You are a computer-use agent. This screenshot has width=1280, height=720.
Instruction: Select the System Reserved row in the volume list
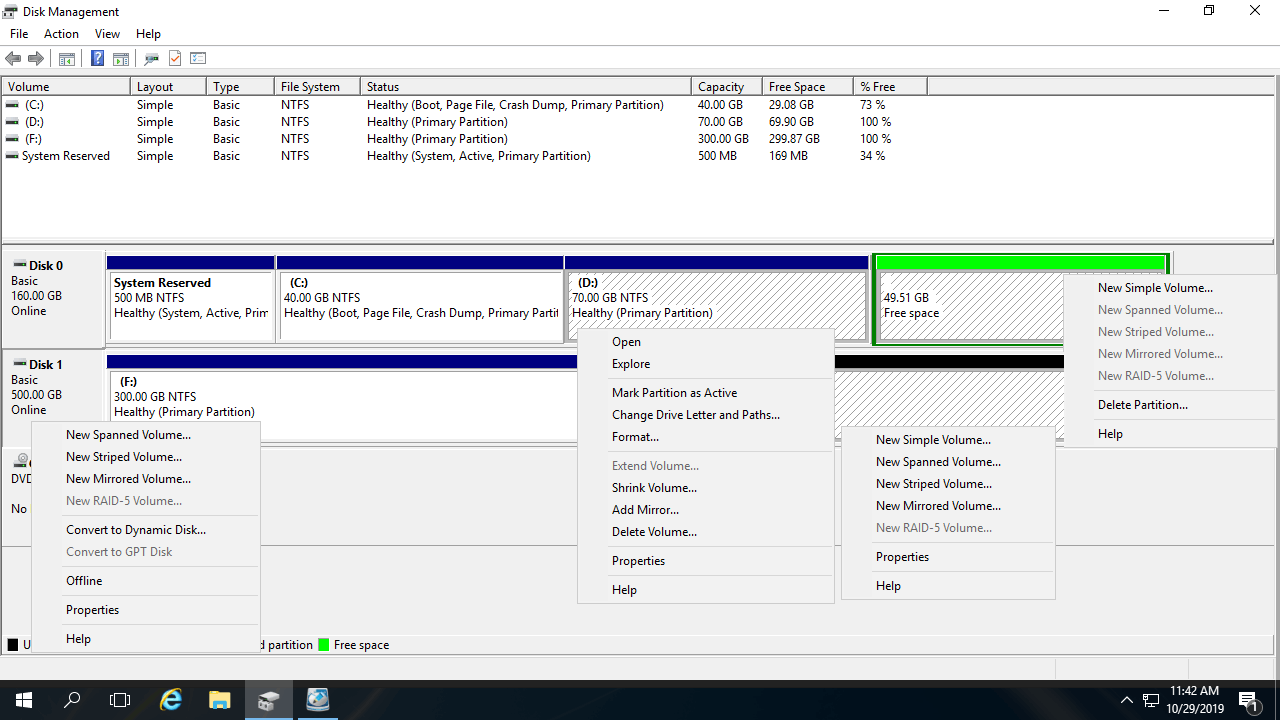(65, 156)
